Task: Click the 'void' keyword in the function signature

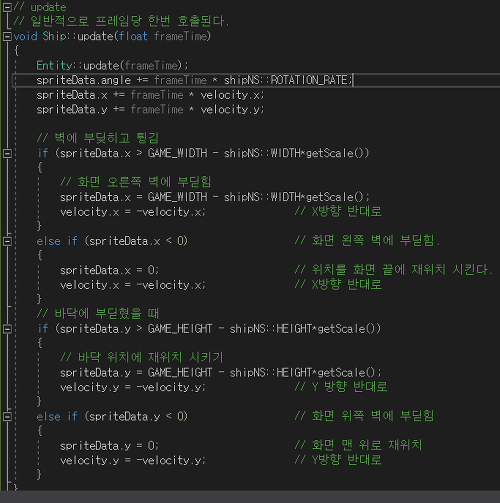Action: coord(26,36)
